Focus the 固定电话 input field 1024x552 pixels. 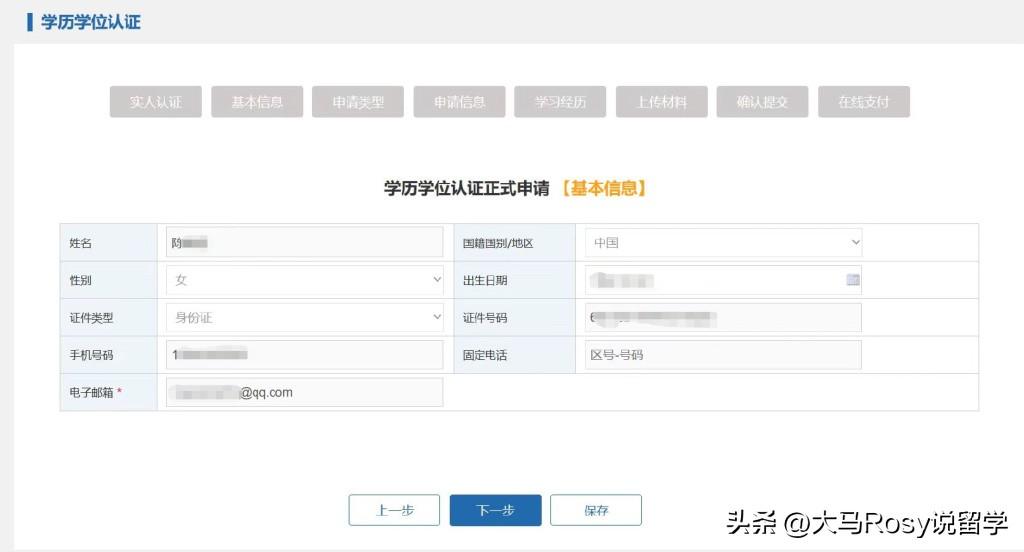(x=722, y=355)
